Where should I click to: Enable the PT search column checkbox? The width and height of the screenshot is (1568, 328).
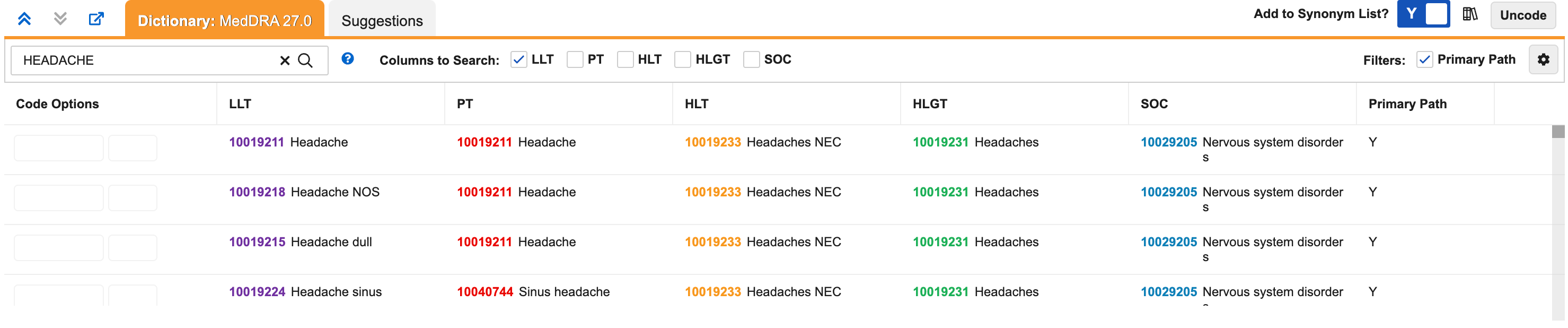click(575, 60)
